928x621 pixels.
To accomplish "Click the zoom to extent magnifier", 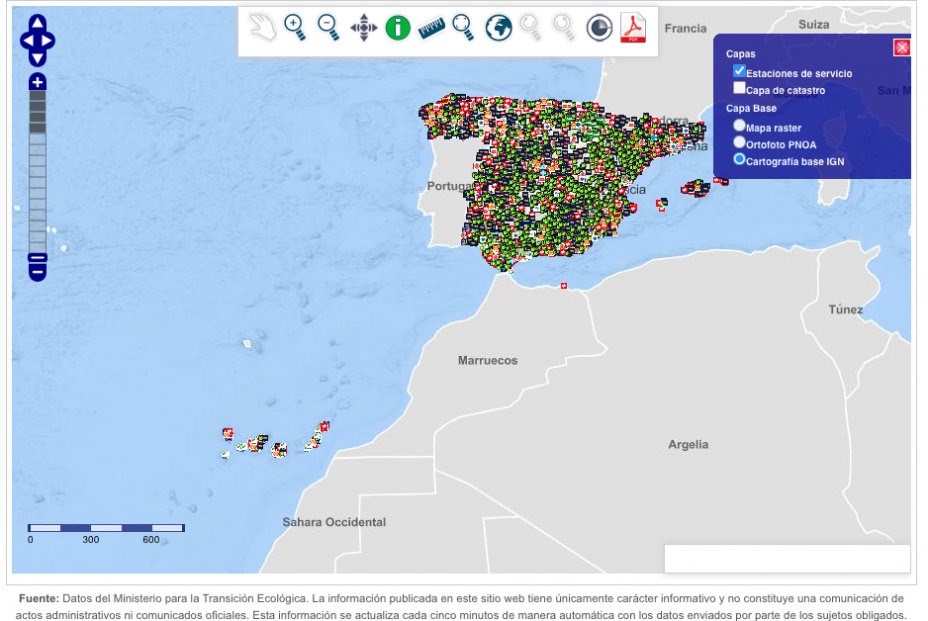I will click(463, 28).
